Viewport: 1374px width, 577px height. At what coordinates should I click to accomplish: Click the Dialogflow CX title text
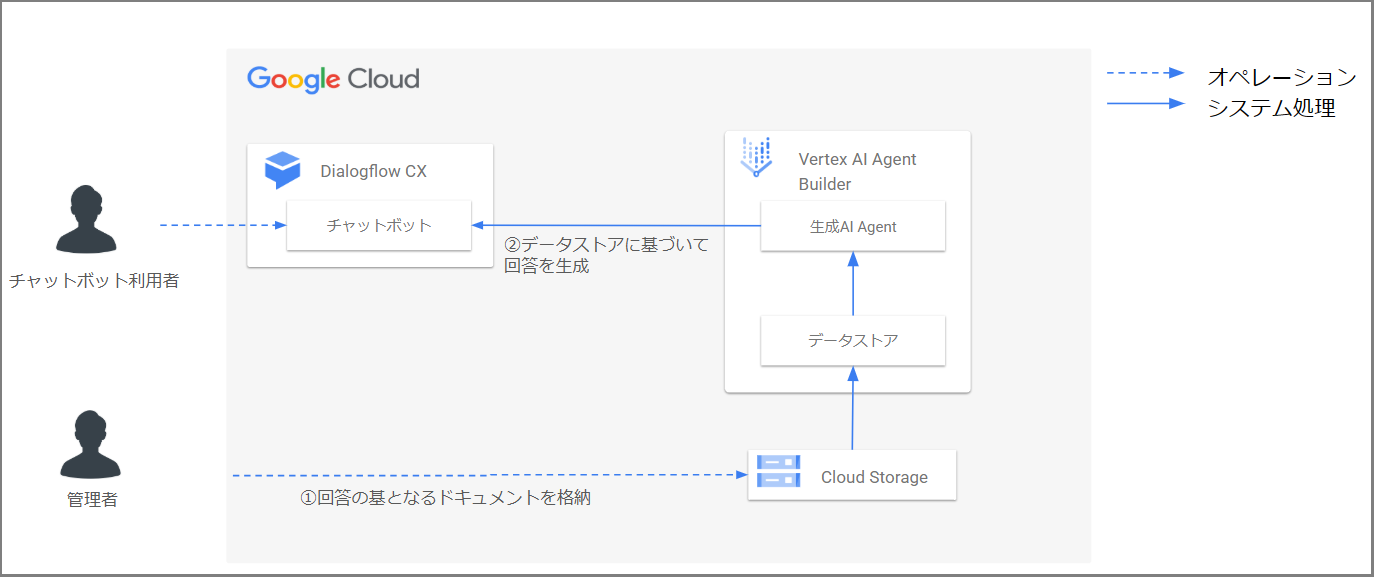[373, 171]
